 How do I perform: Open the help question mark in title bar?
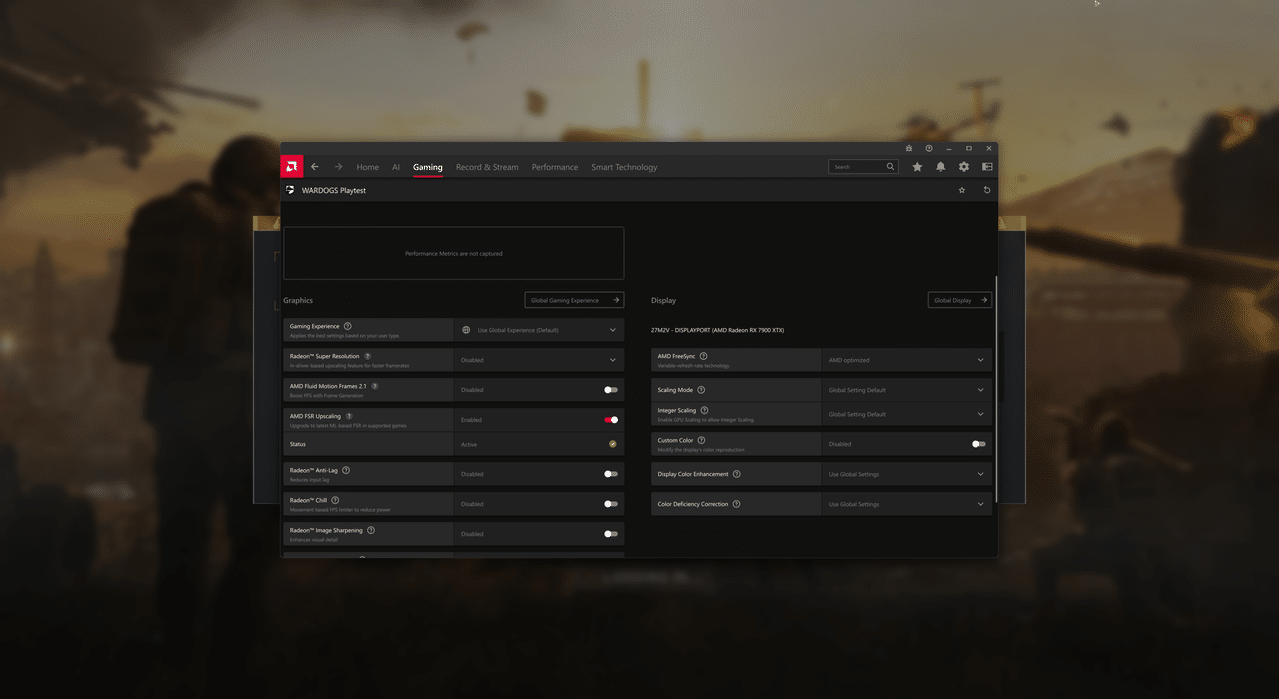[x=929, y=148]
